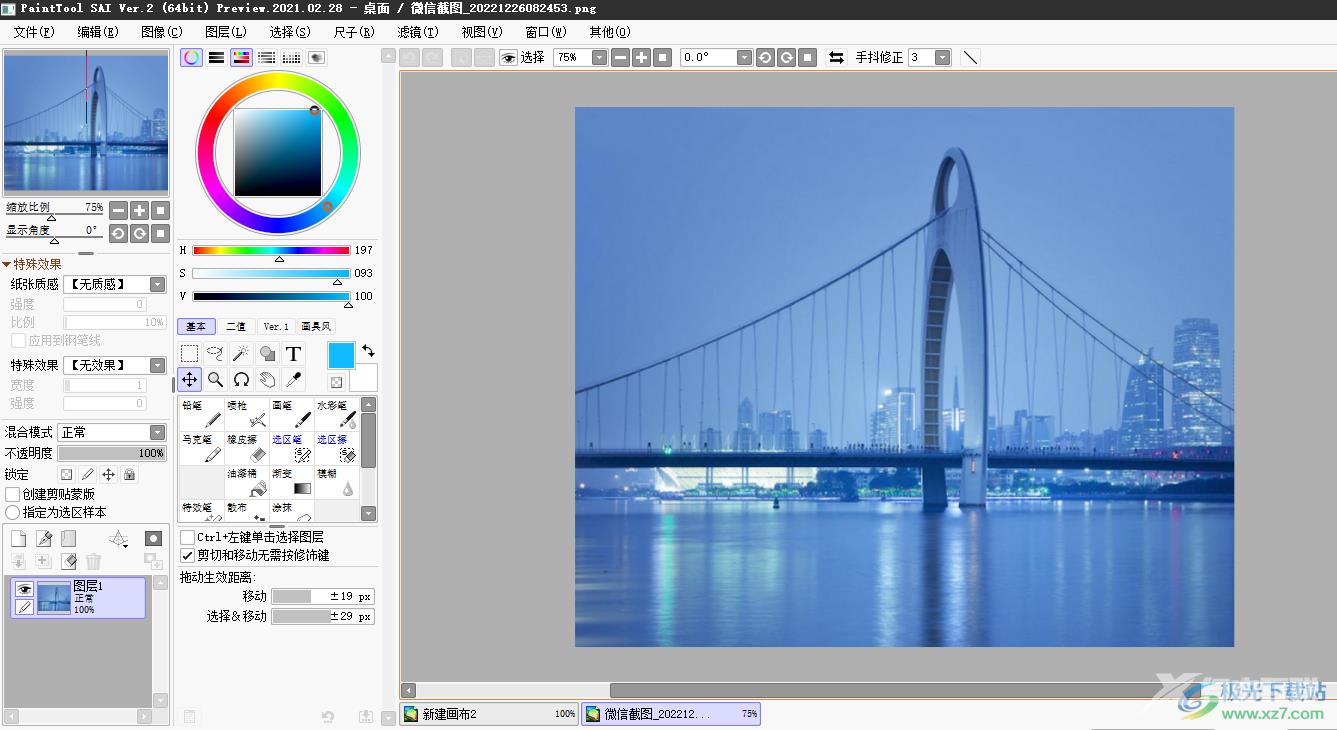Activate the Zoom magnifier tool
Viewport: 1337px width, 730px height.
click(x=215, y=379)
